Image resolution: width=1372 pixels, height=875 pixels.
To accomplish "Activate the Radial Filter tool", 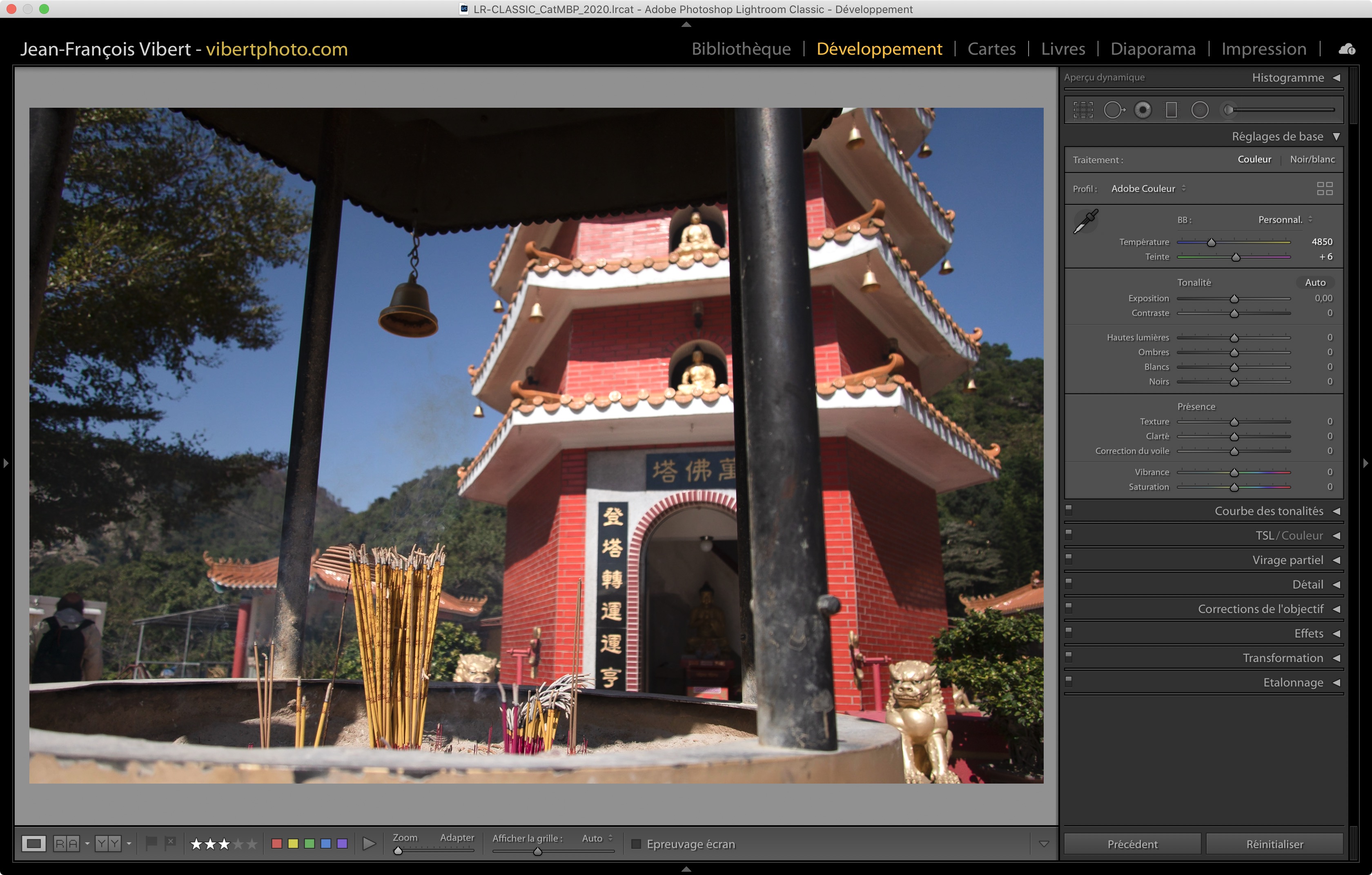I will click(x=1200, y=110).
